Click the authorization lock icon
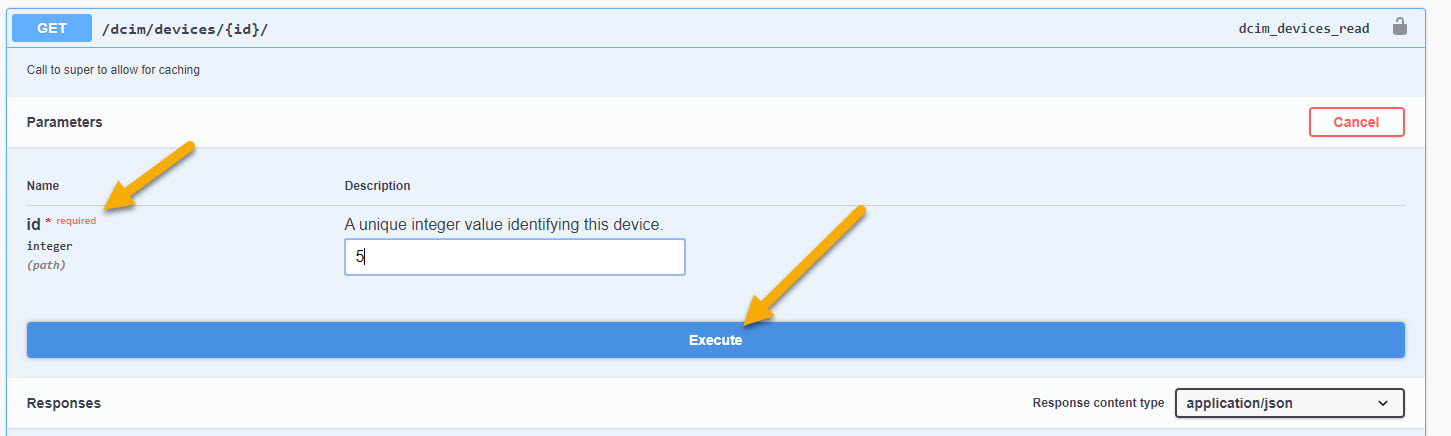Viewport: 1451px width, 436px height. pos(1400,27)
